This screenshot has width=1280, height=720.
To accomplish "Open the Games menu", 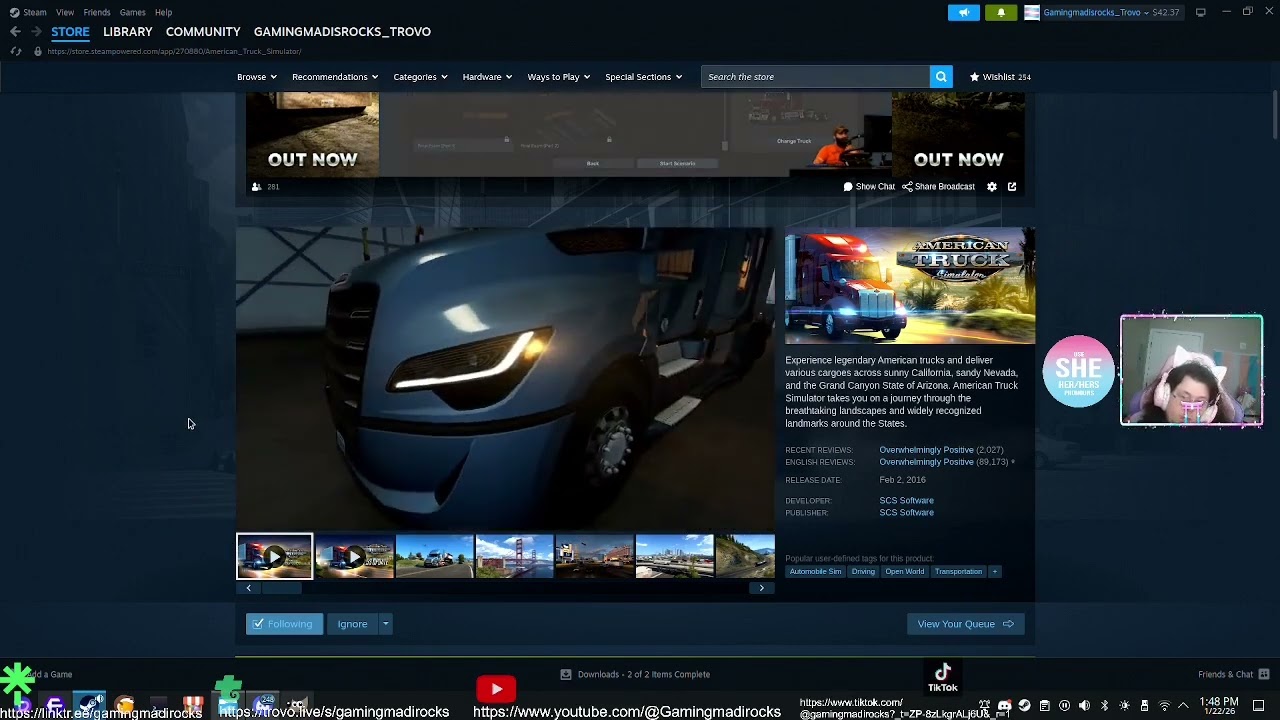I will pos(132,12).
